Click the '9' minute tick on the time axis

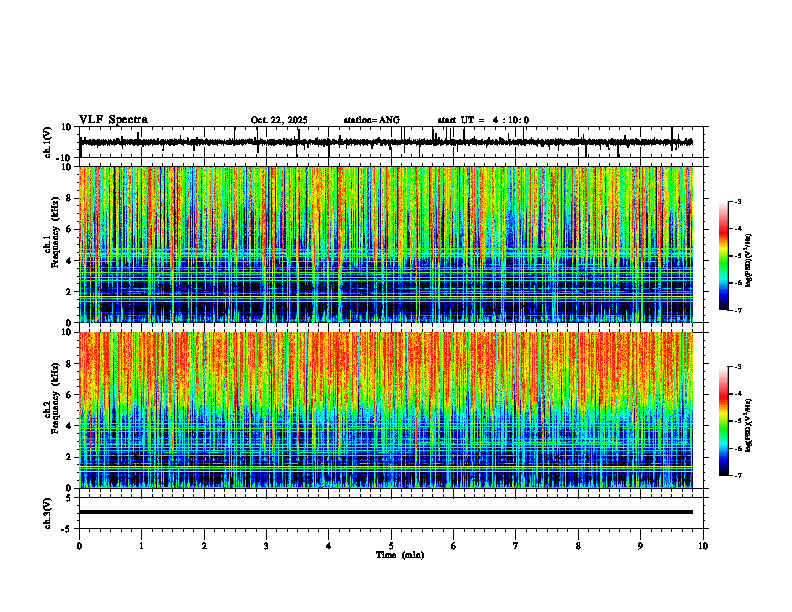640,546
